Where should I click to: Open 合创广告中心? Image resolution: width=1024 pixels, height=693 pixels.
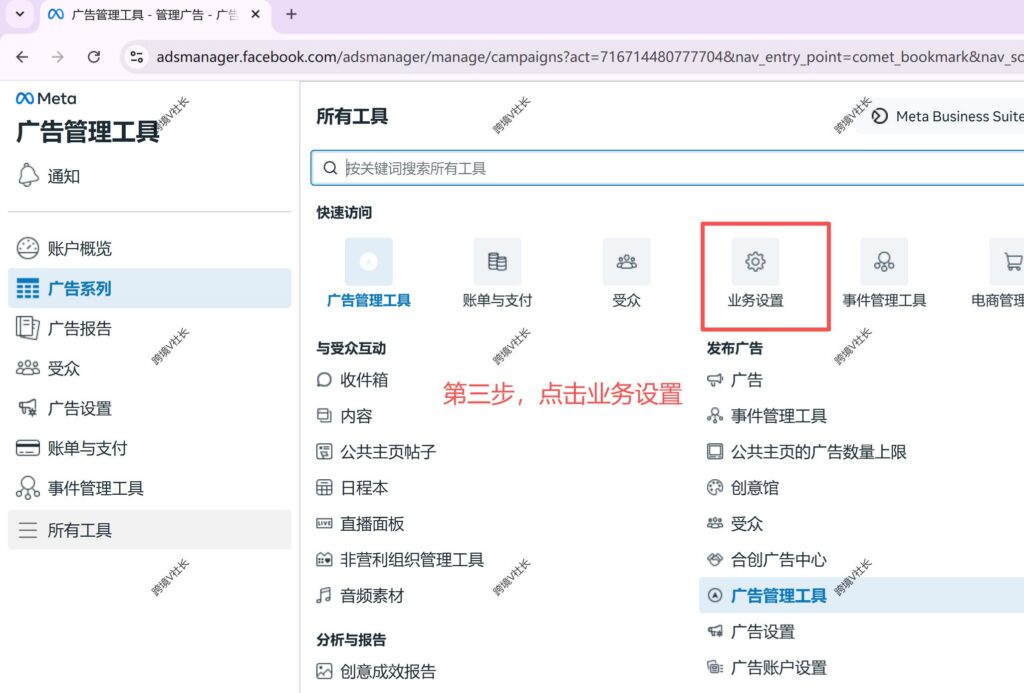click(x=767, y=560)
